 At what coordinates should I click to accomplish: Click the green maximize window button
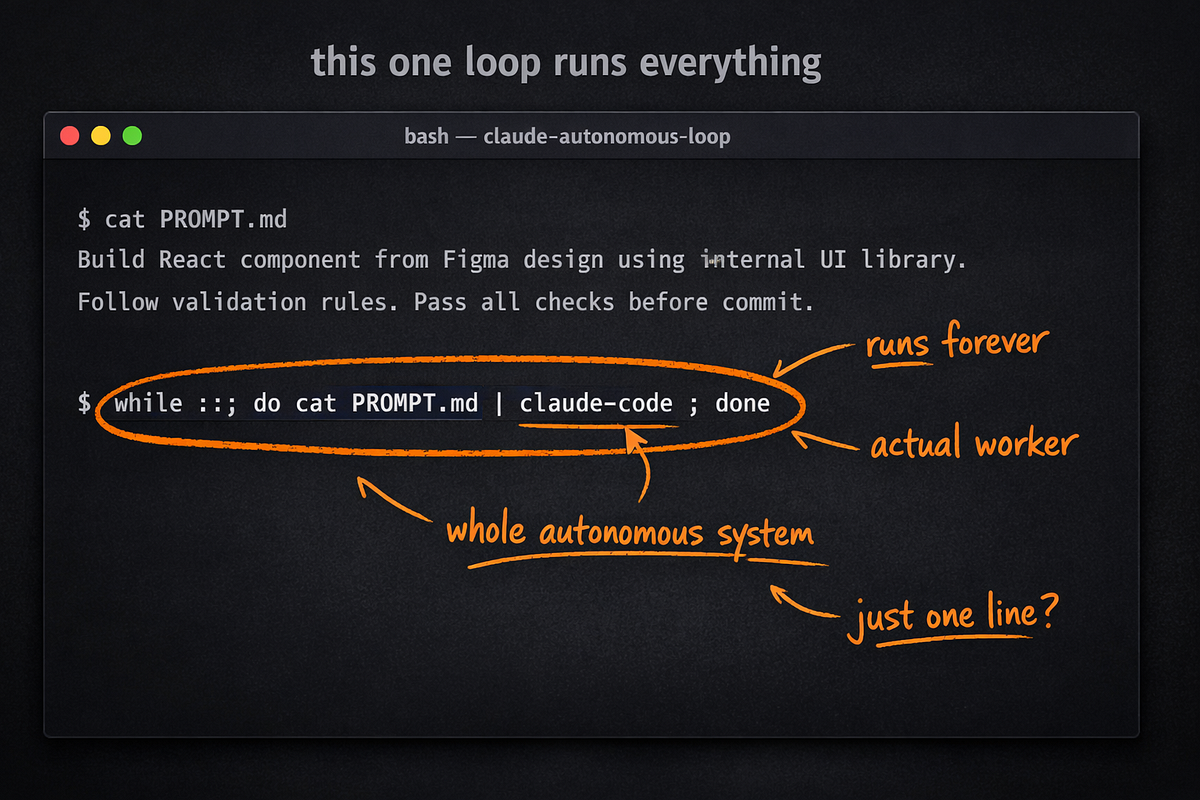(x=132, y=136)
